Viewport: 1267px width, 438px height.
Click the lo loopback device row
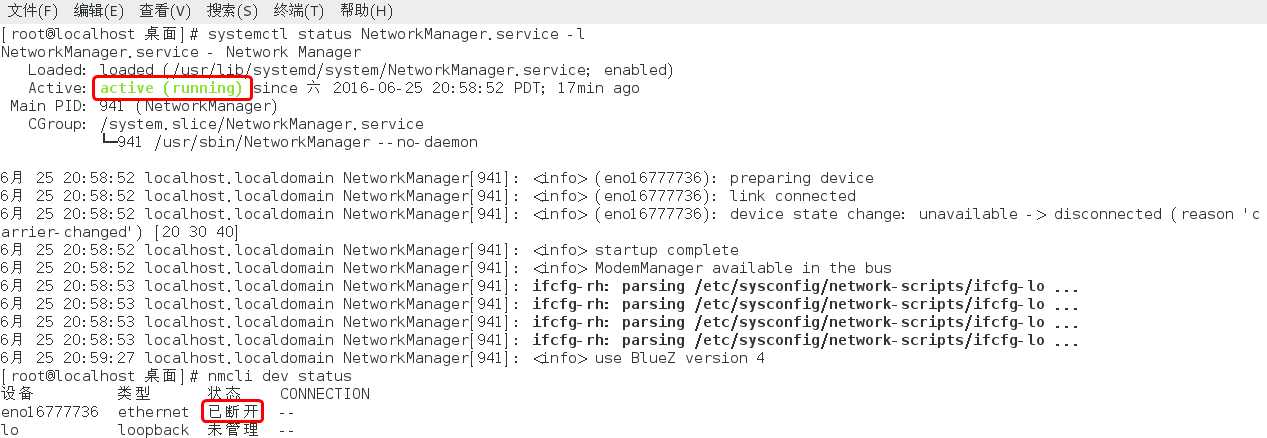pos(148,430)
